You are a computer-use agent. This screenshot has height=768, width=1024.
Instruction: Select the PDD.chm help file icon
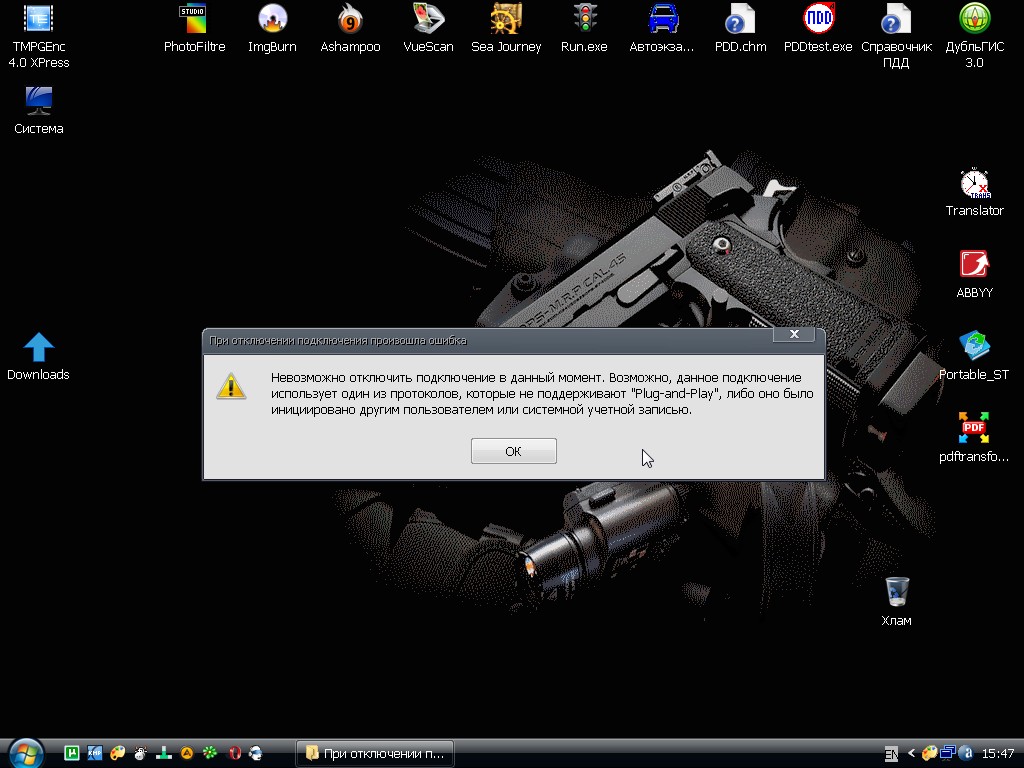coord(740,28)
